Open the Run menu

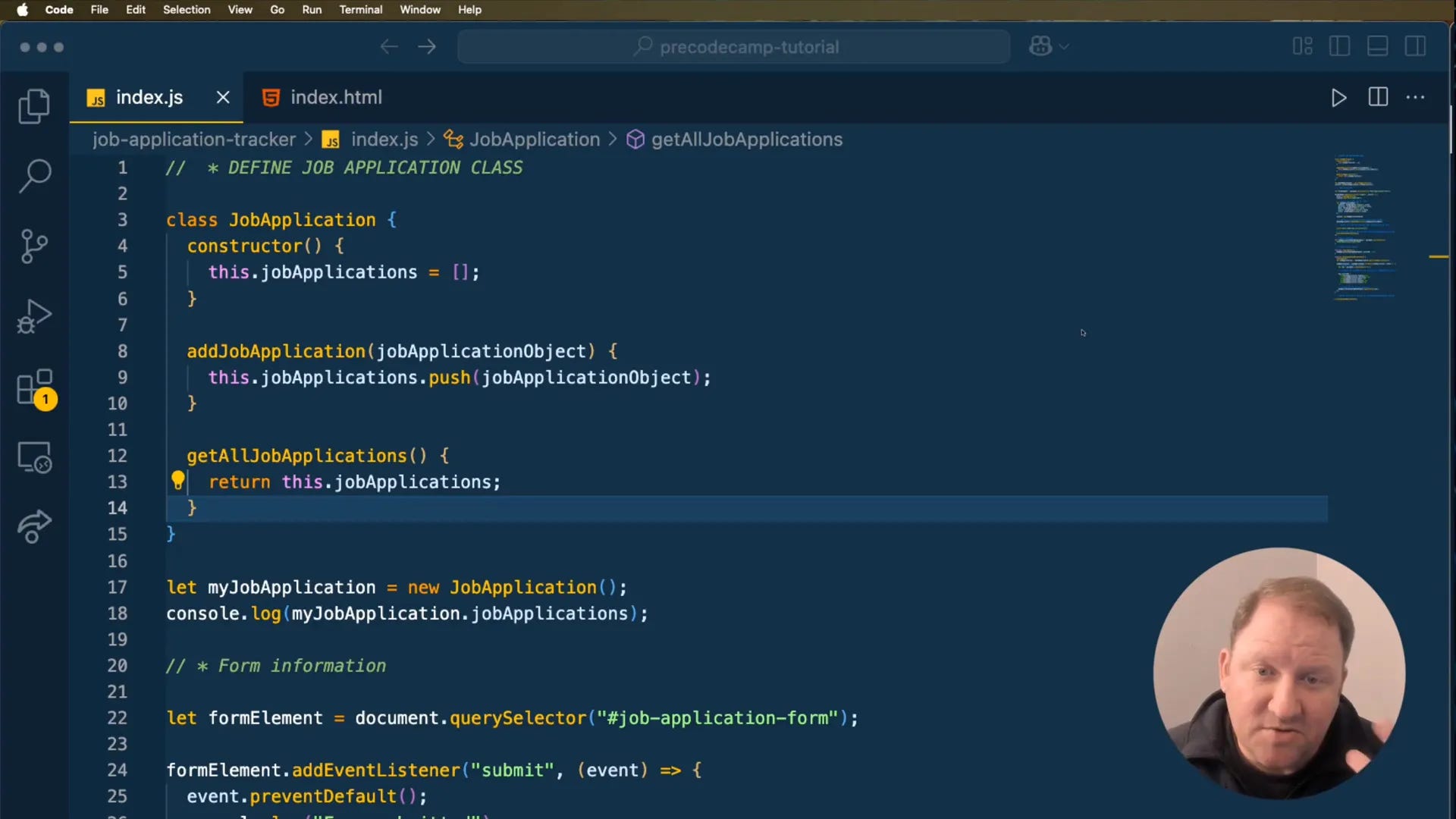point(312,10)
